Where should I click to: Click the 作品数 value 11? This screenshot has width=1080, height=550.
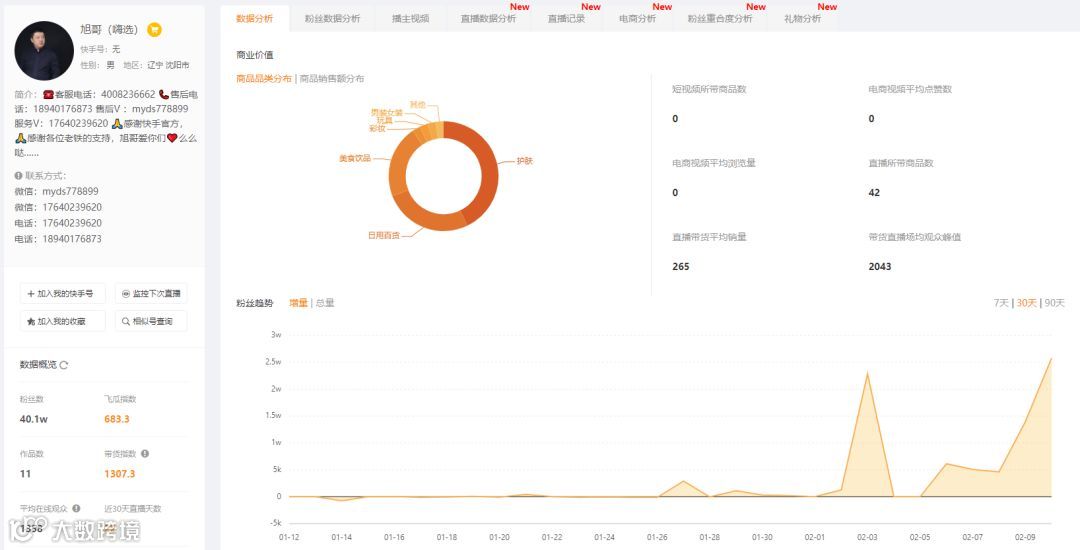coord(25,474)
